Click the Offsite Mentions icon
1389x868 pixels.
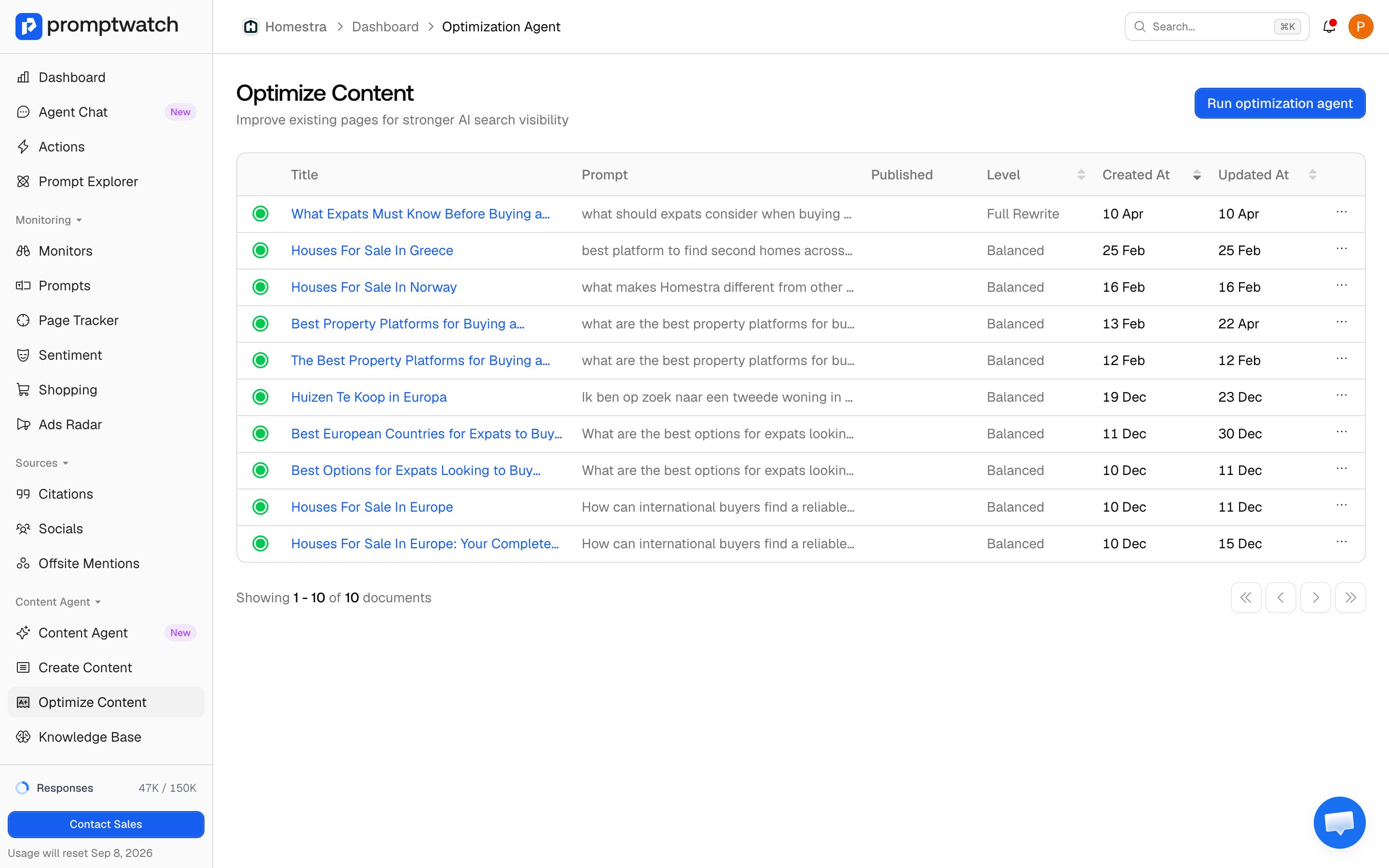(23, 564)
